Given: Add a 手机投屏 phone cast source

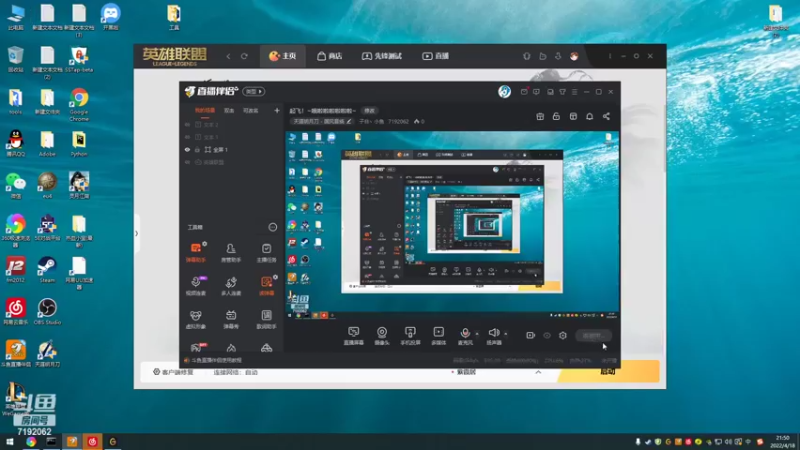Looking at the screenshot, I should pos(410,336).
